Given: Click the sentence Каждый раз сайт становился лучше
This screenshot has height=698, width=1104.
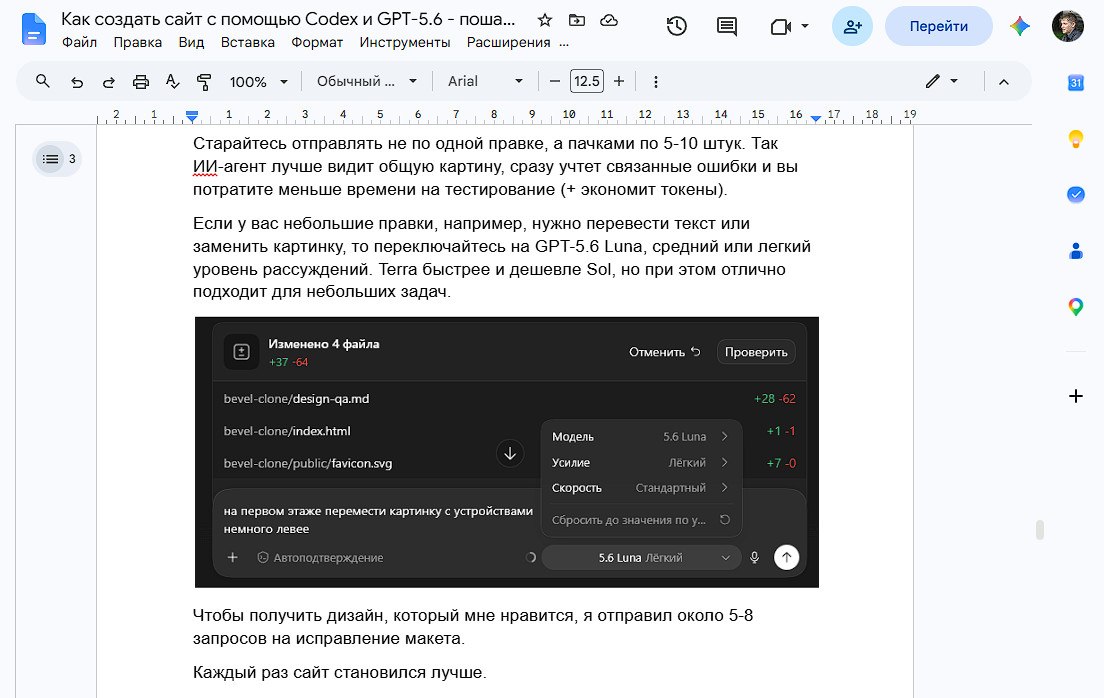Looking at the screenshot, I should 340,673.
